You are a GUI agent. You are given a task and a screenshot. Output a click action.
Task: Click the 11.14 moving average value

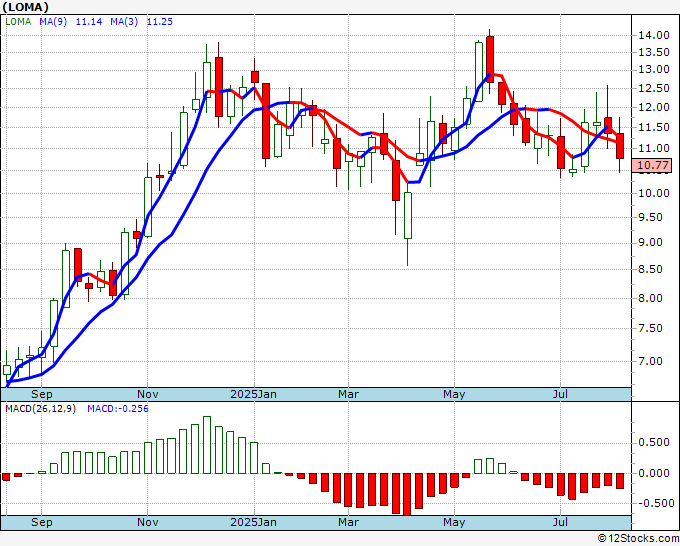point(89,22)
